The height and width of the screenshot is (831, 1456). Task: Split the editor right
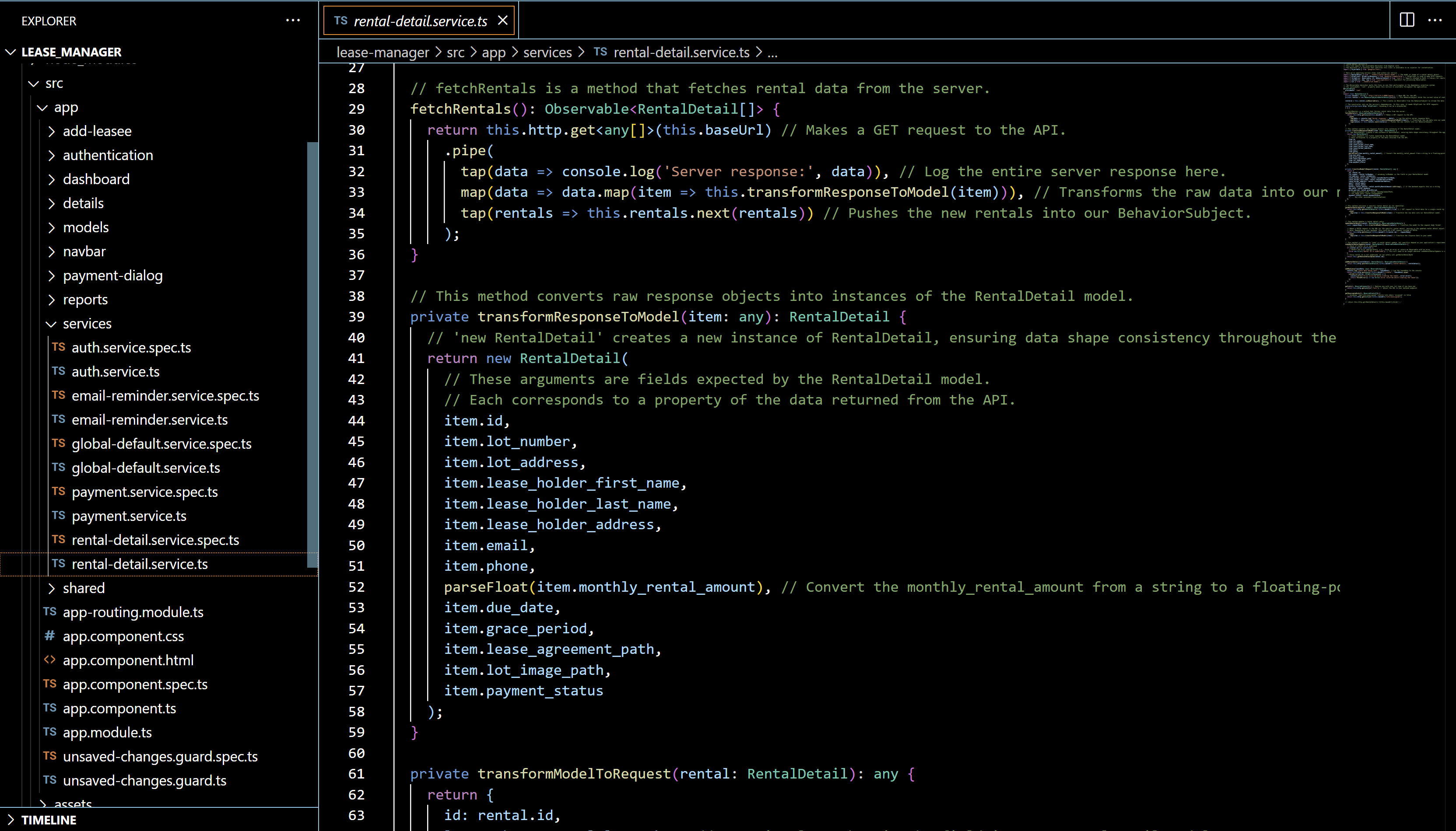point(1407,21)
